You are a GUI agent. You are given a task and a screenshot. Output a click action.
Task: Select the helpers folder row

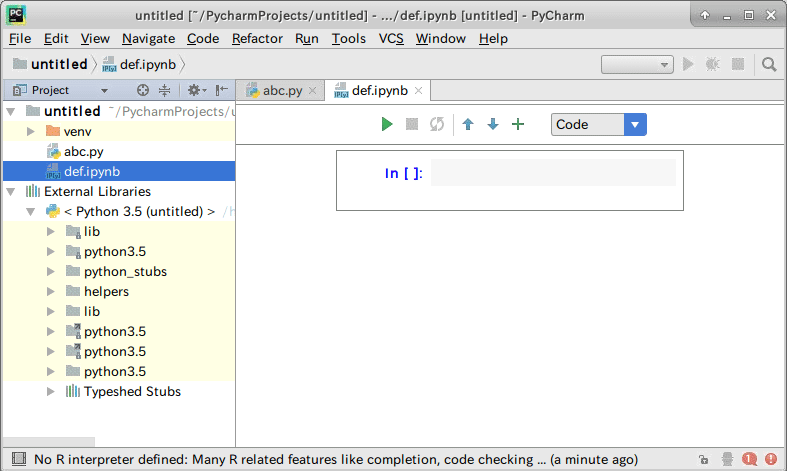119,292
